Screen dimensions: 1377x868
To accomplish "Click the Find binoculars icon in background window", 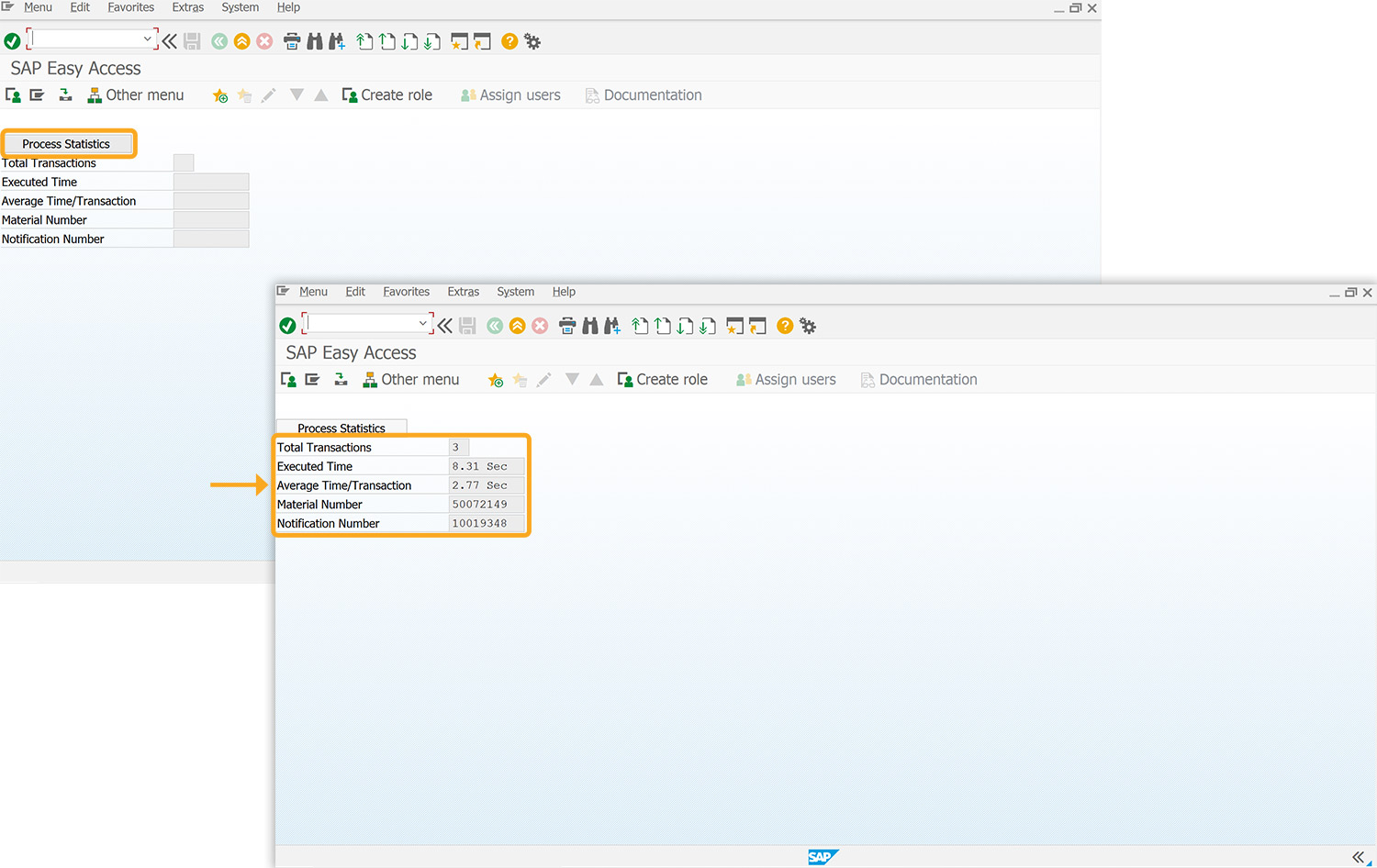I will [x=314, y=41].
